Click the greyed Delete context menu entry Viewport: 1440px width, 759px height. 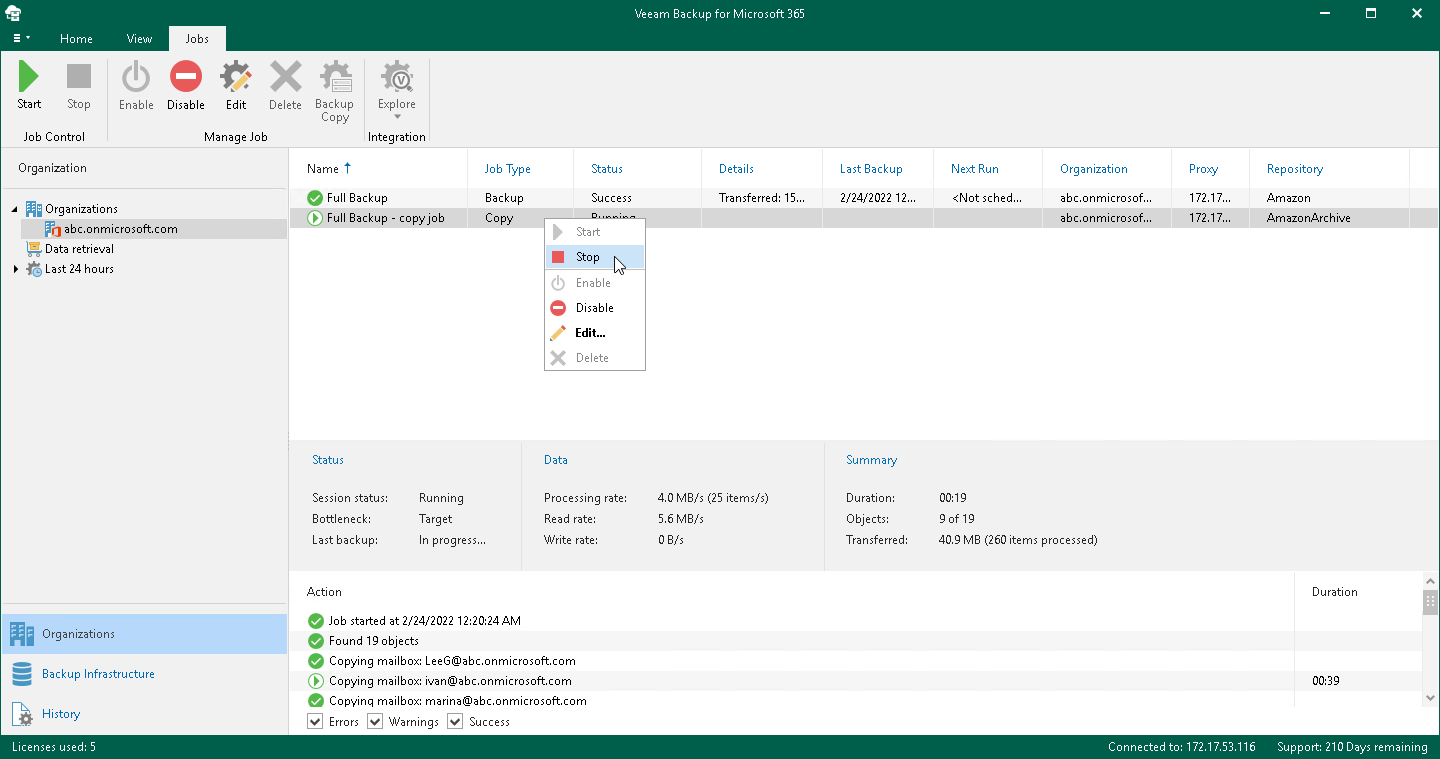click(x=595, y=358)
